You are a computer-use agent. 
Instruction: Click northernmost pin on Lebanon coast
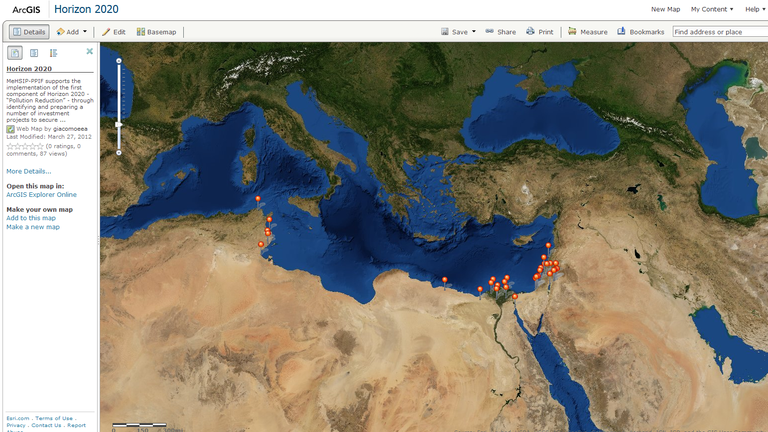(x=549, y=246)
